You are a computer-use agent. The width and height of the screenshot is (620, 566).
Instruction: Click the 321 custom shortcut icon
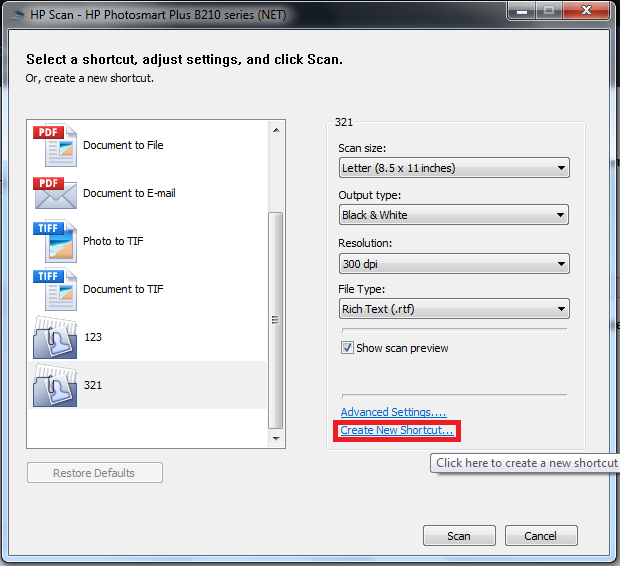click(x=54, y=386)
